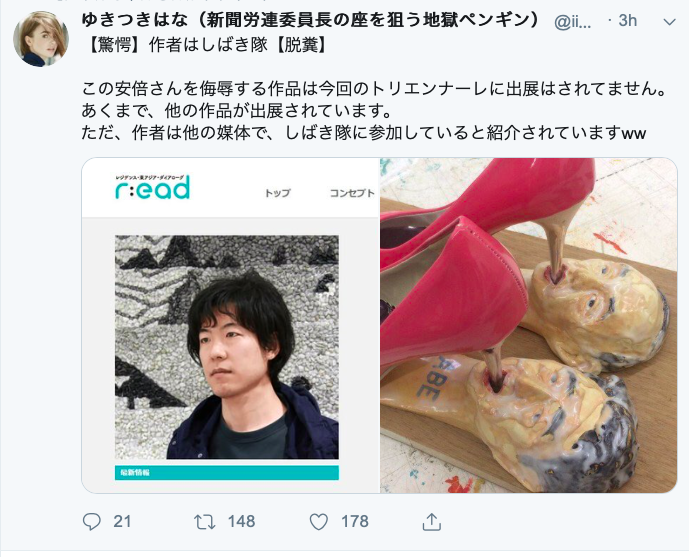Open the pink high heels photo
The height and width of the screenshot is (557, 689).
coord(529,325)
